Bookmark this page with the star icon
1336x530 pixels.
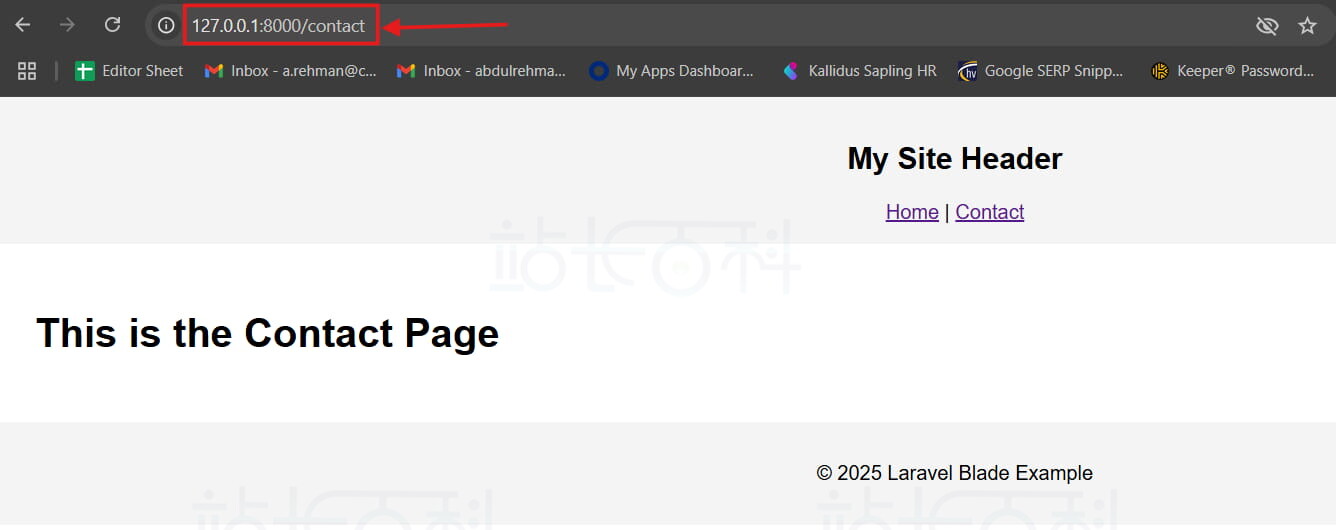[x=1307, y=26]
